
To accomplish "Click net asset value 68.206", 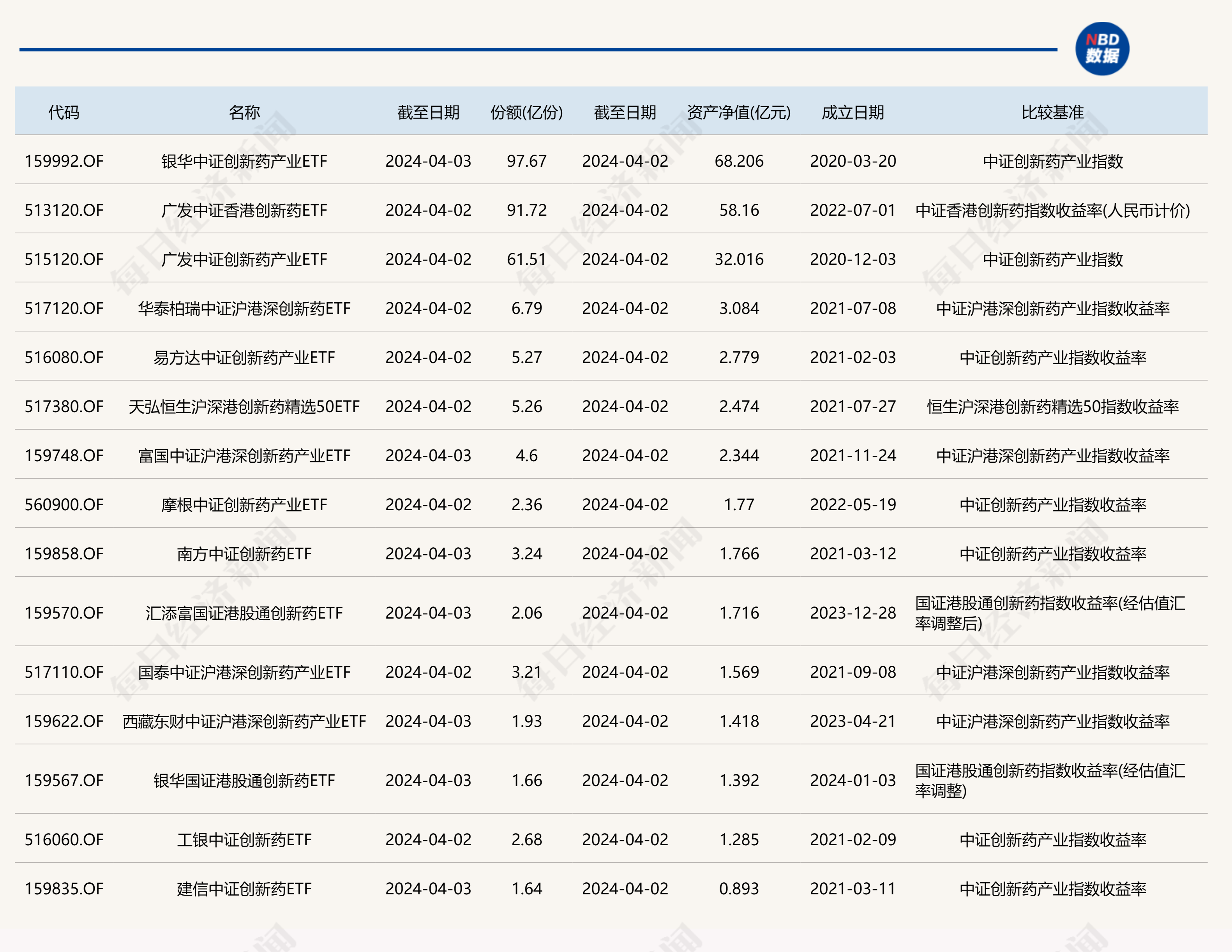I will [739, 161].
